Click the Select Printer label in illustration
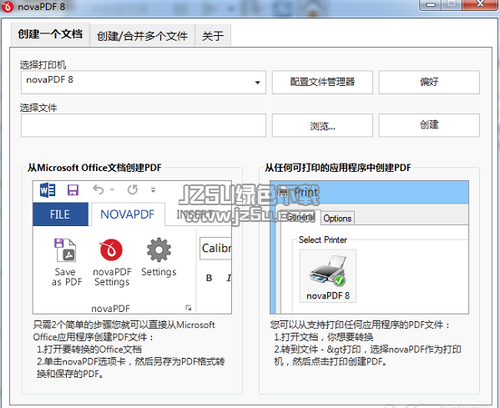This screenshot has width=500, height=408. click(x=323, y=240)
